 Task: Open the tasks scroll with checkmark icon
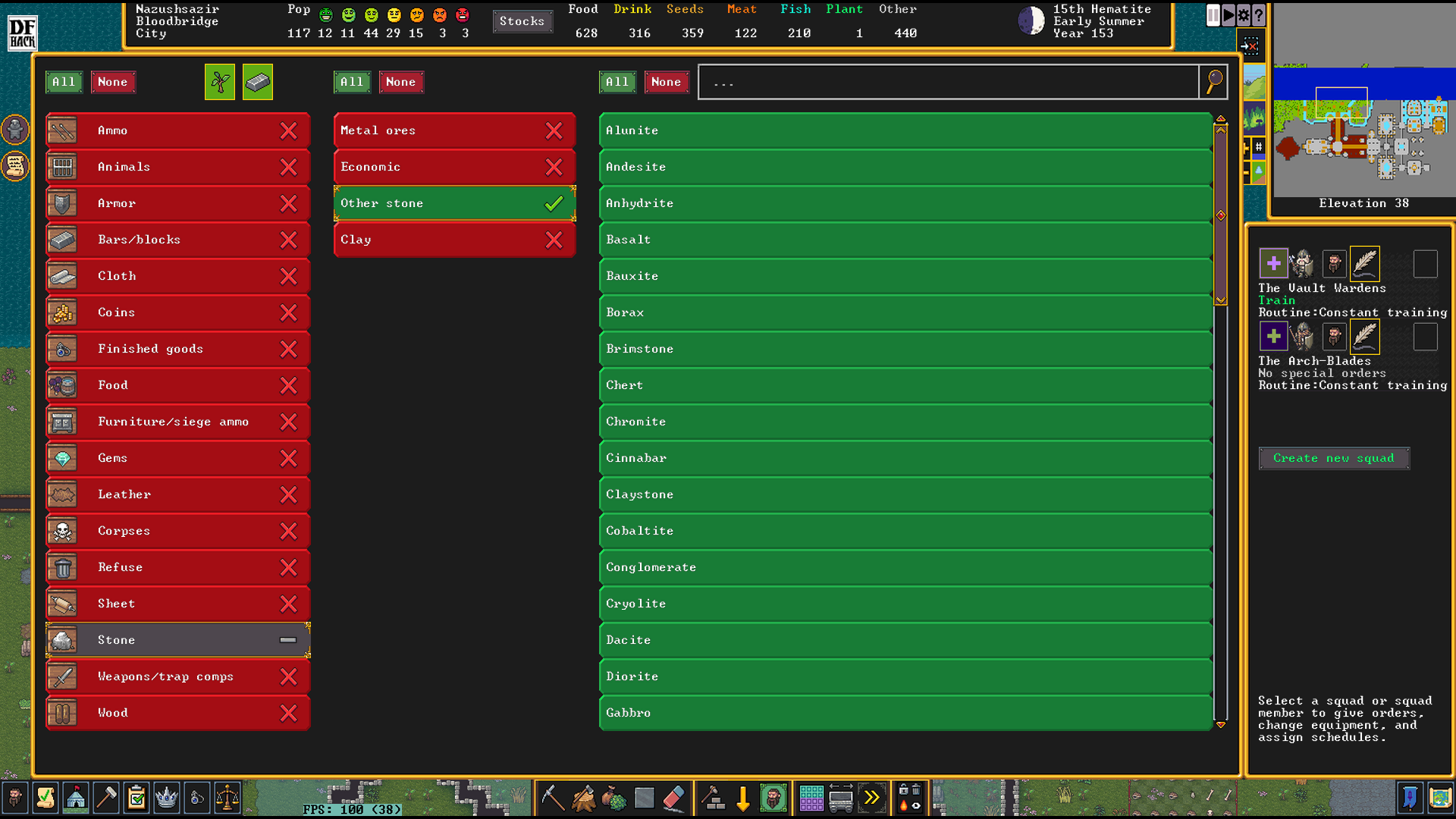click(x=45, y=798)
